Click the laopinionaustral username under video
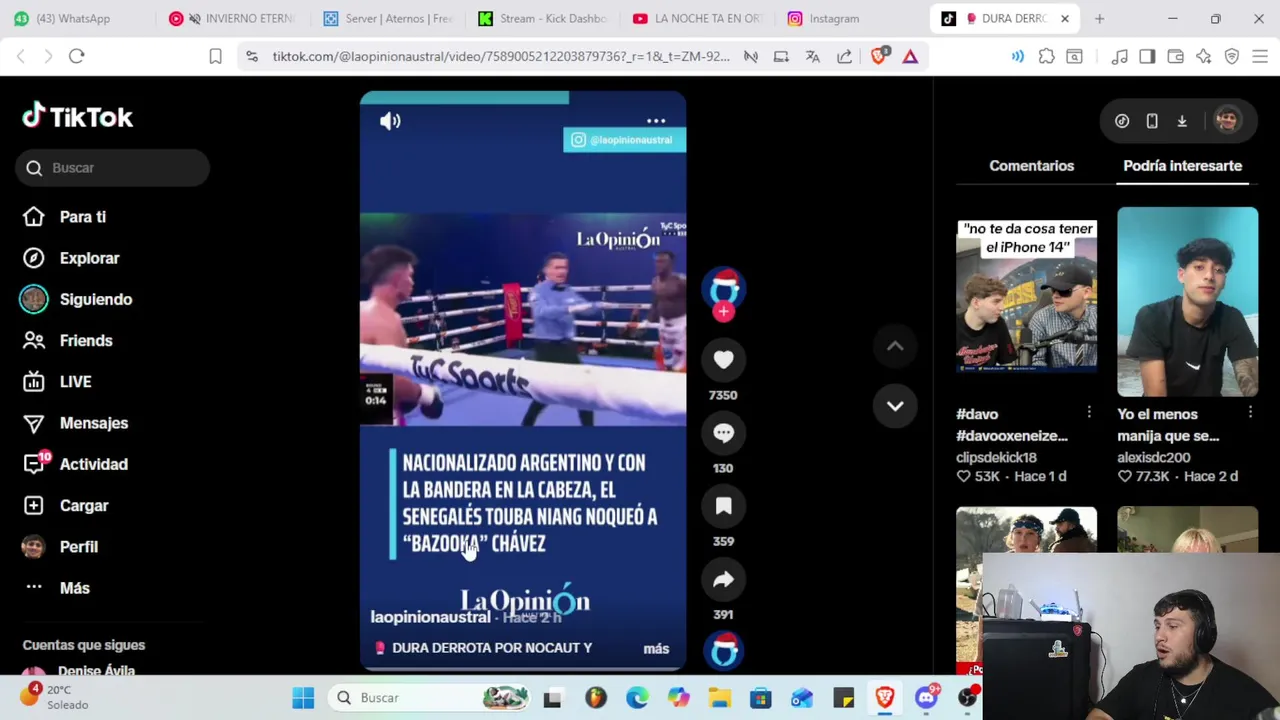Viewport: 1280px width, 720px height. [430, 617]
